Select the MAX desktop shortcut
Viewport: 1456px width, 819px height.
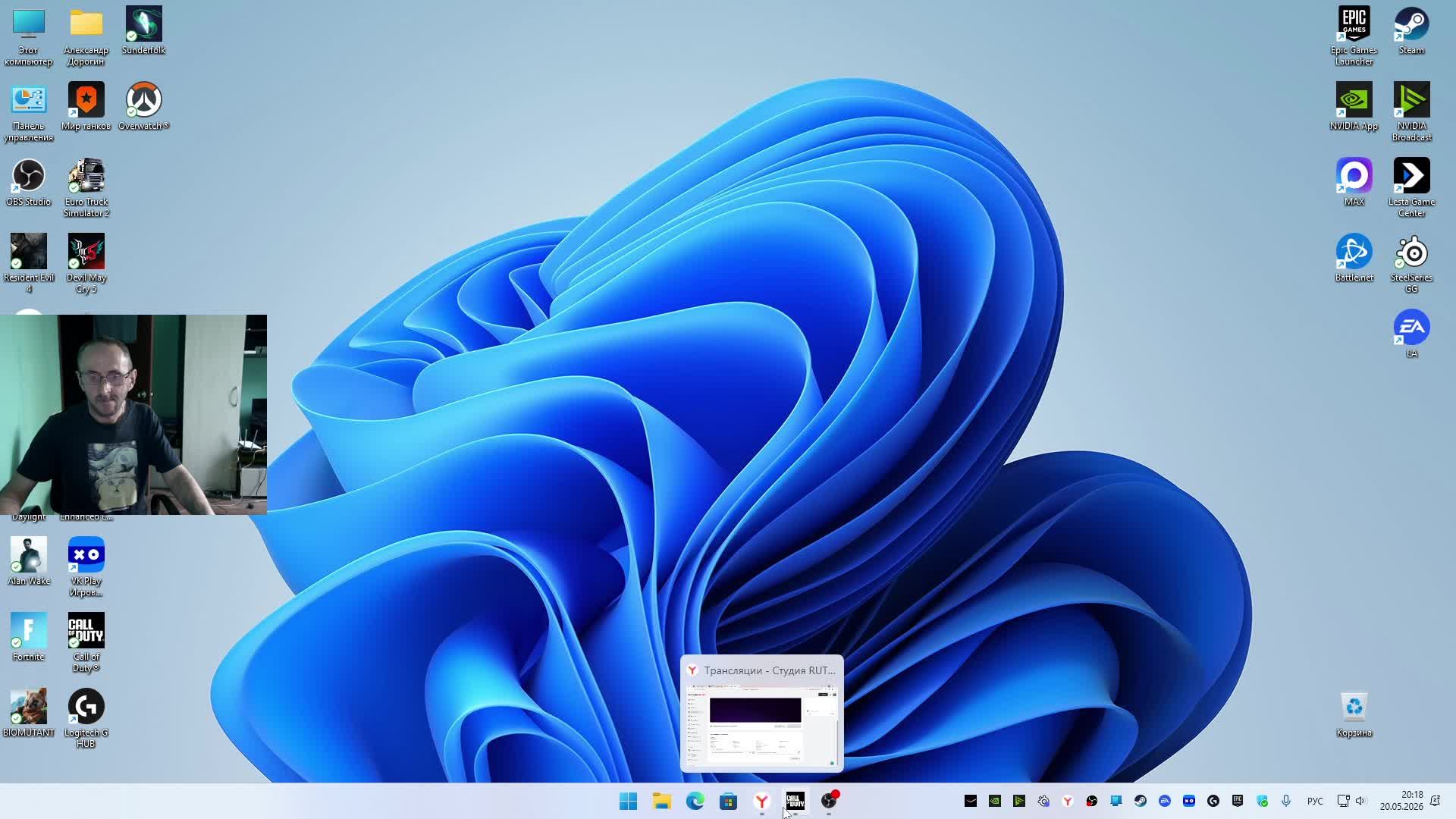click(x=1354, y=182)
